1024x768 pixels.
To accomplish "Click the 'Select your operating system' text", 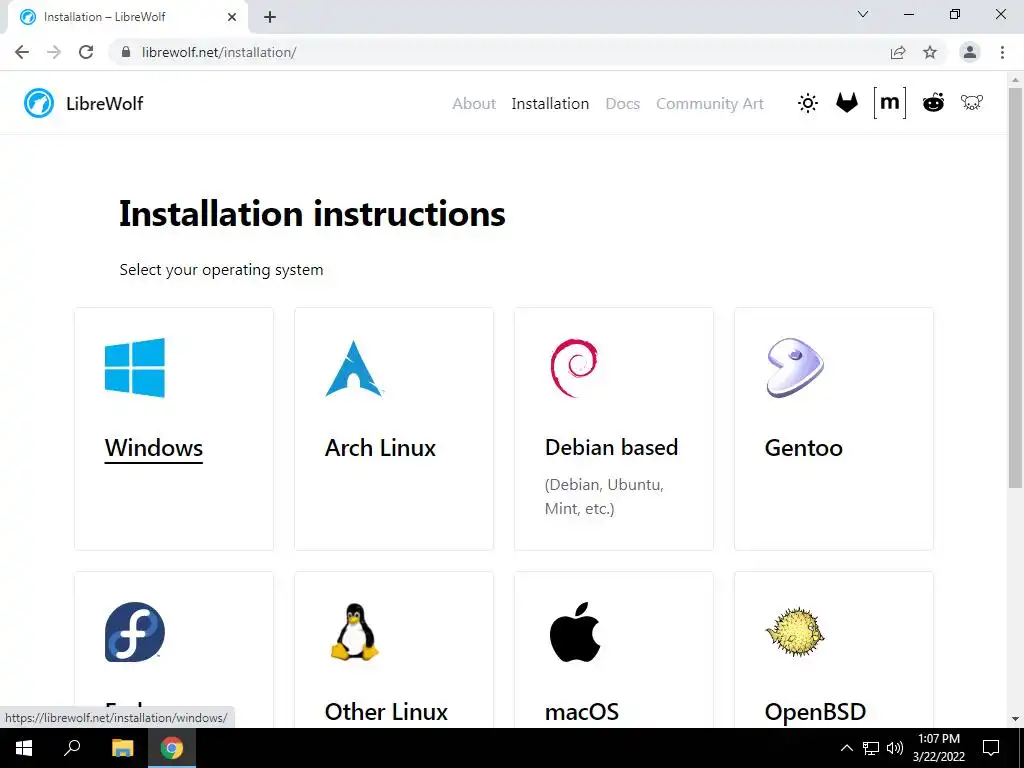I will pyautogui.click(x=221, y=270).
